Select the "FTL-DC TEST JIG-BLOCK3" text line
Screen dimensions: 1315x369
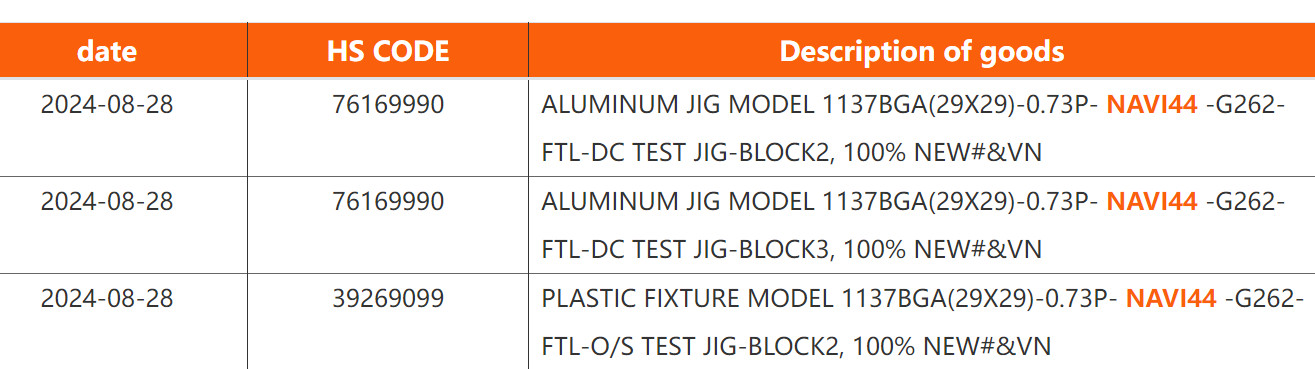coord(686,250)
